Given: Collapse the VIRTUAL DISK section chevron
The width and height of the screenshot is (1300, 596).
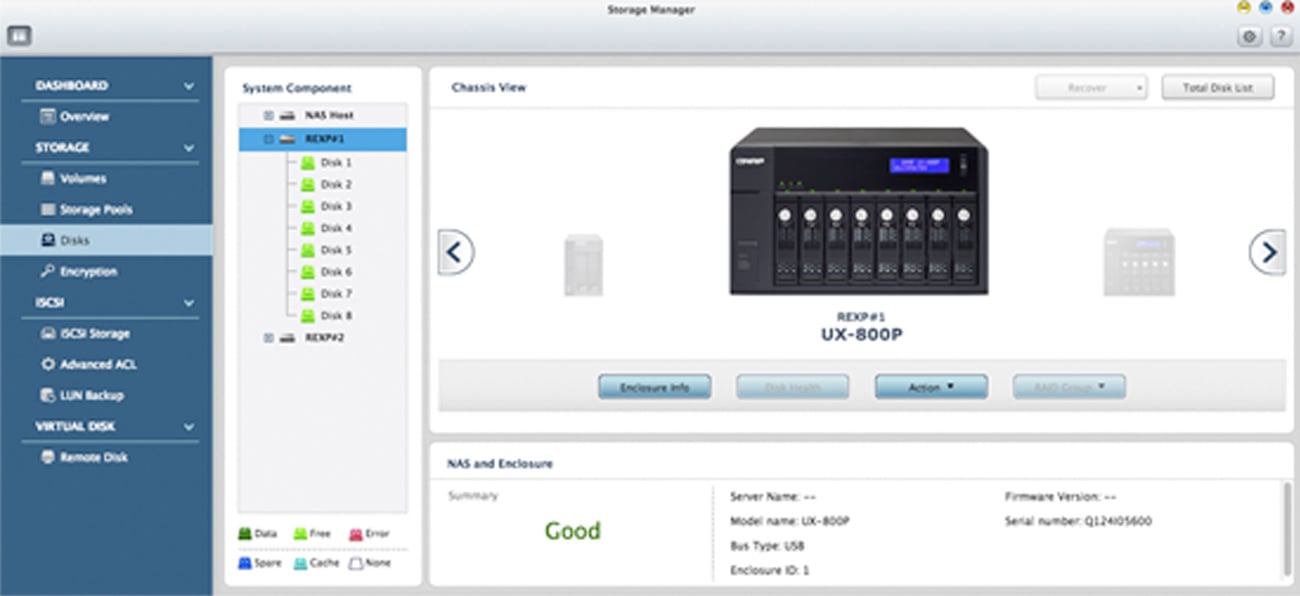Looking at the screenshot, I should (189, 426).
